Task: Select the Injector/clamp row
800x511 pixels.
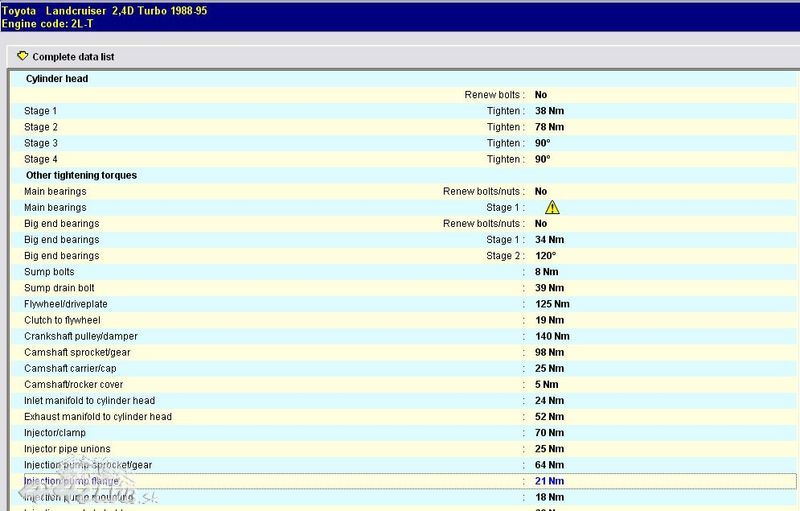Action: tap(403, 433)
